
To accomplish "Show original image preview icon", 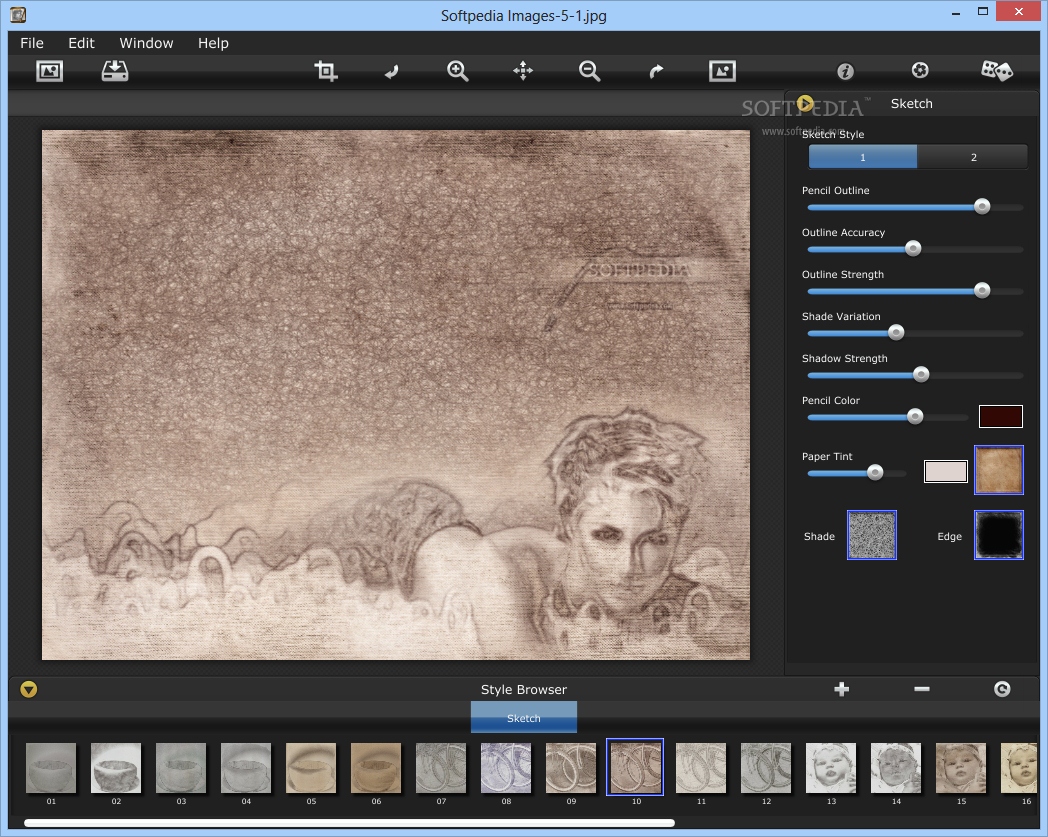I will click(x=722, y=71).
